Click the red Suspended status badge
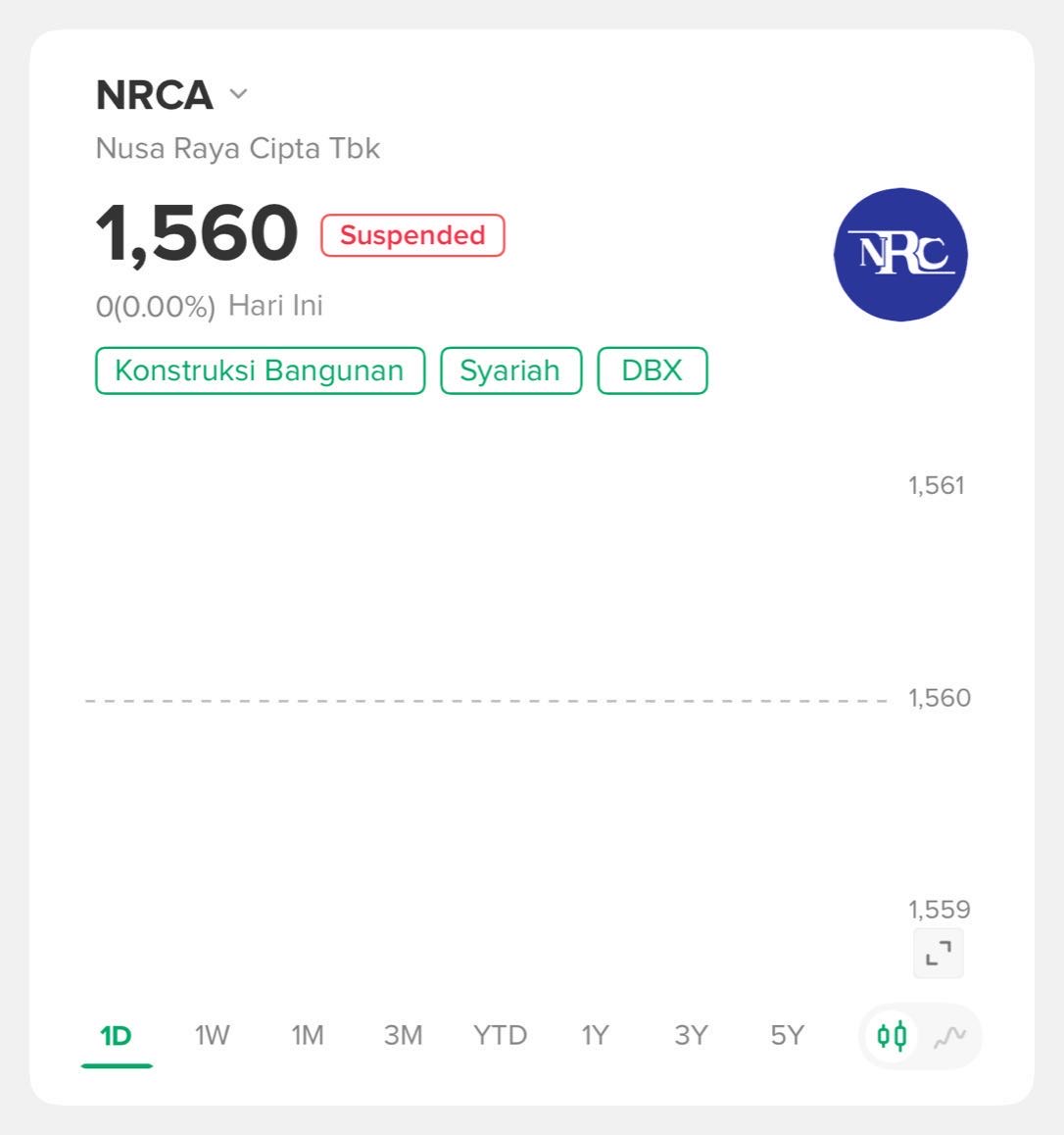 412,235
